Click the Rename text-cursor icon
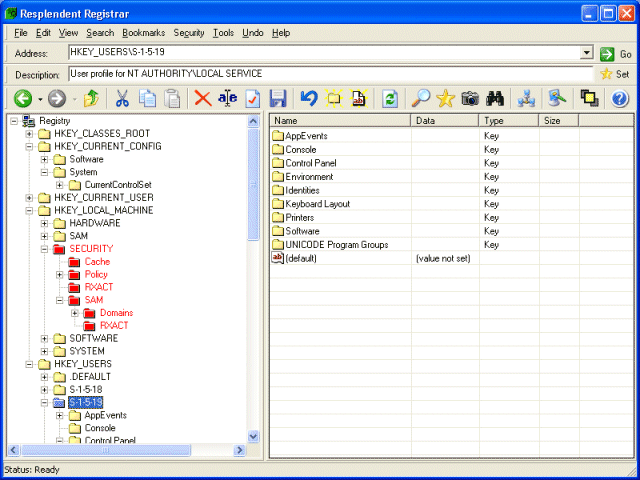This screenshot has width=640, height=480. click(x=227, y=98)
